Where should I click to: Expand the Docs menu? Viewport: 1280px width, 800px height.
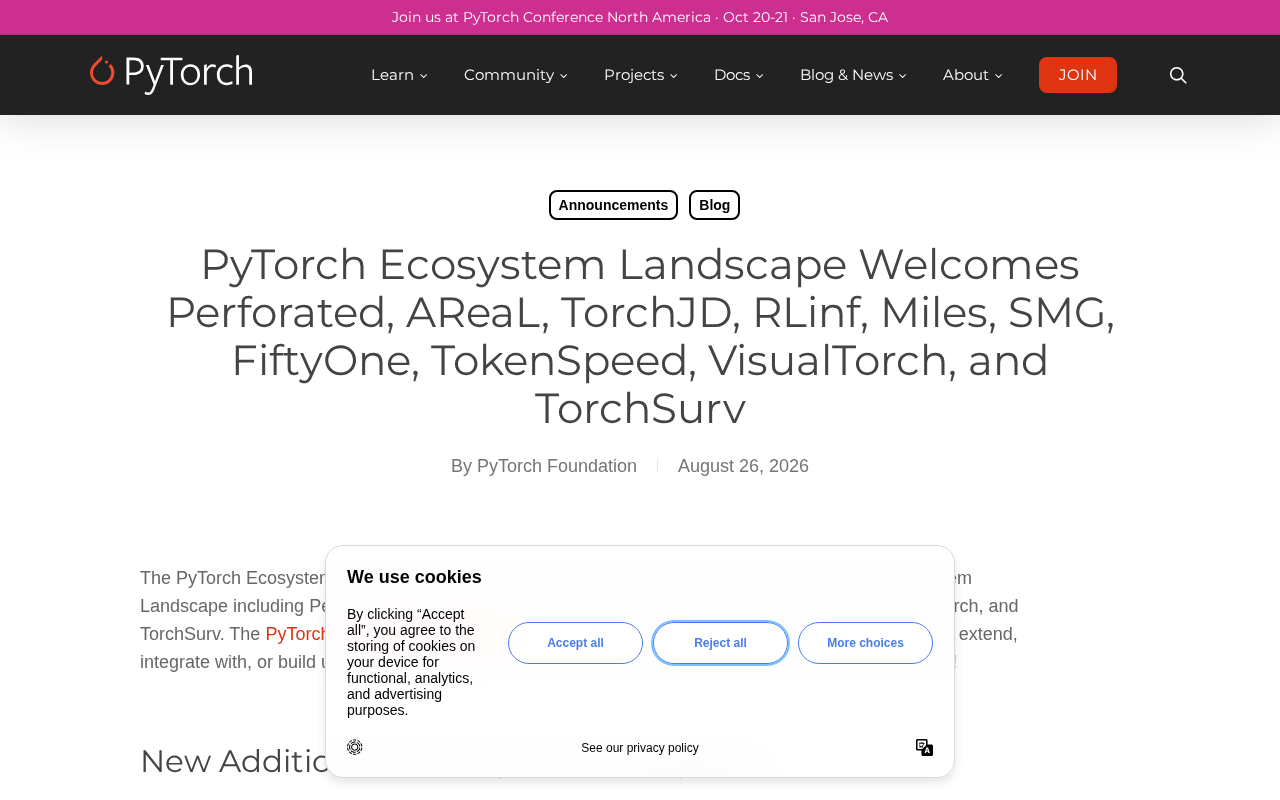click(739, 75)
